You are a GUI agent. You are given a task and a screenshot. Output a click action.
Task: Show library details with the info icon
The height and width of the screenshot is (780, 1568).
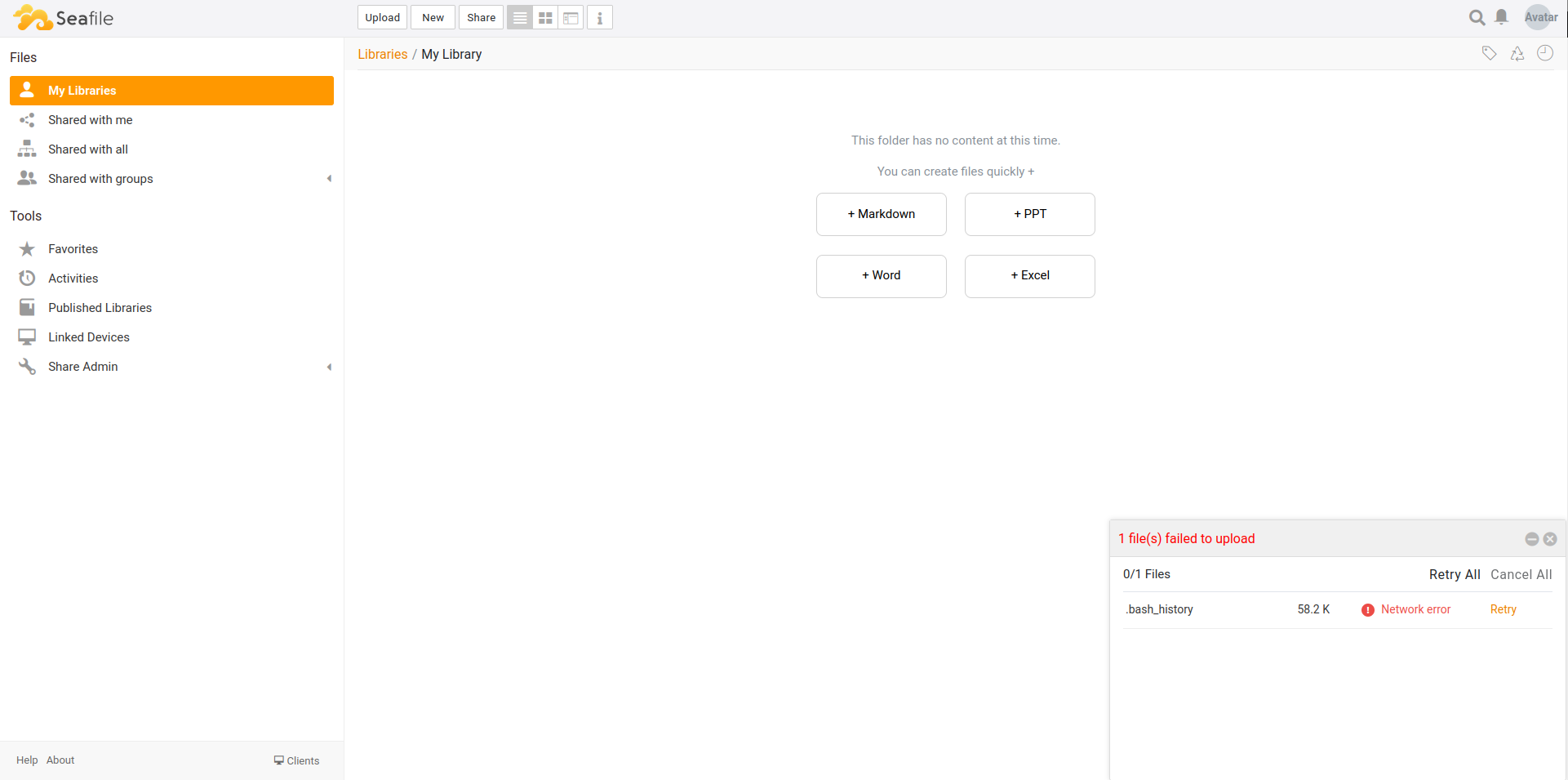point(600,17)
